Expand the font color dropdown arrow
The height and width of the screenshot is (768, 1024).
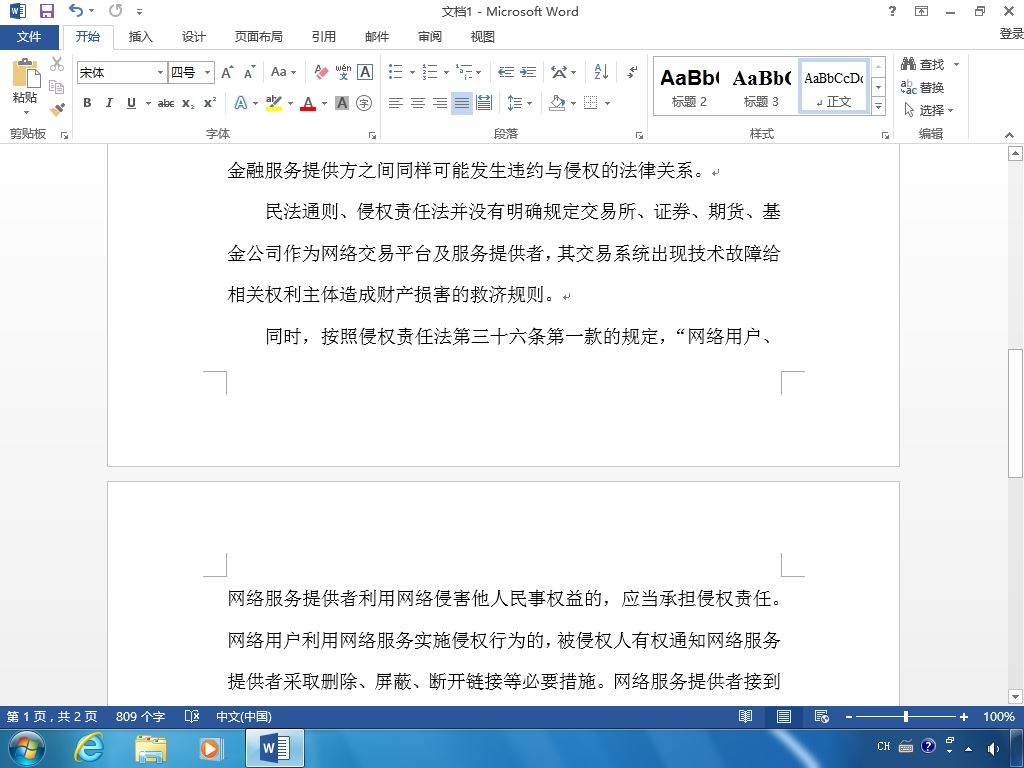324,103
